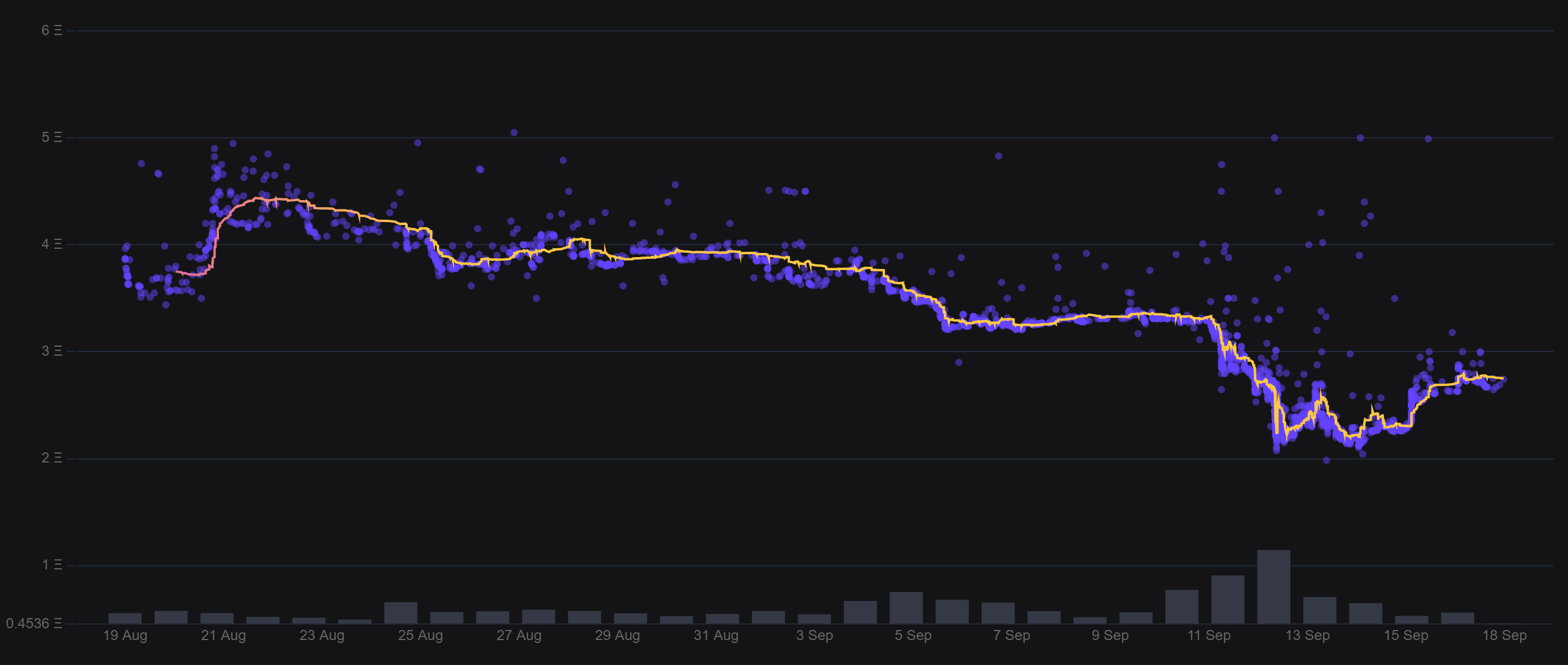The height and width of the screenshot is (665, 1568).
Task: Click the 31 Aug date label
Action: (x=715, y=635)
